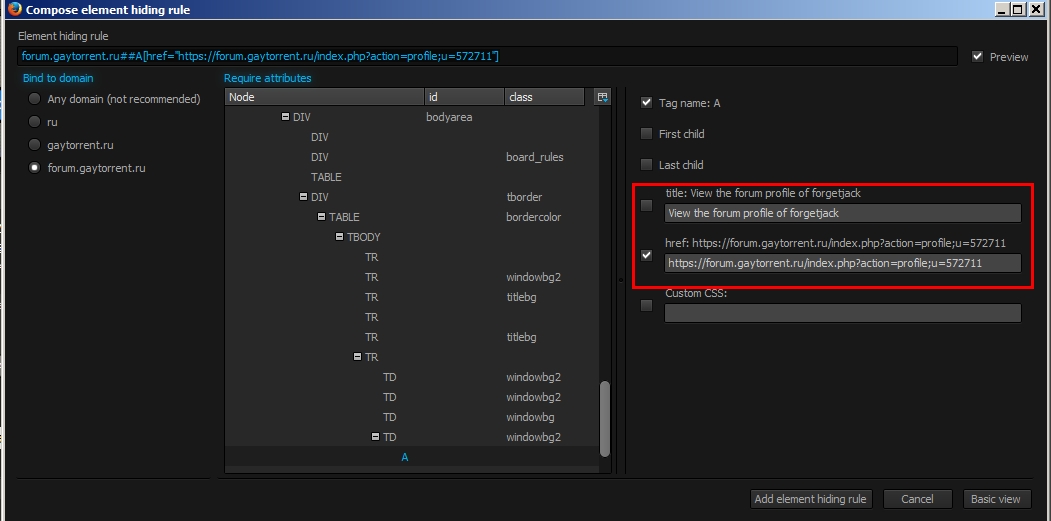Viewport: 1051px width, 521px height.
Task: Open the tree column picker icon
Action: [x=601, y=97]
